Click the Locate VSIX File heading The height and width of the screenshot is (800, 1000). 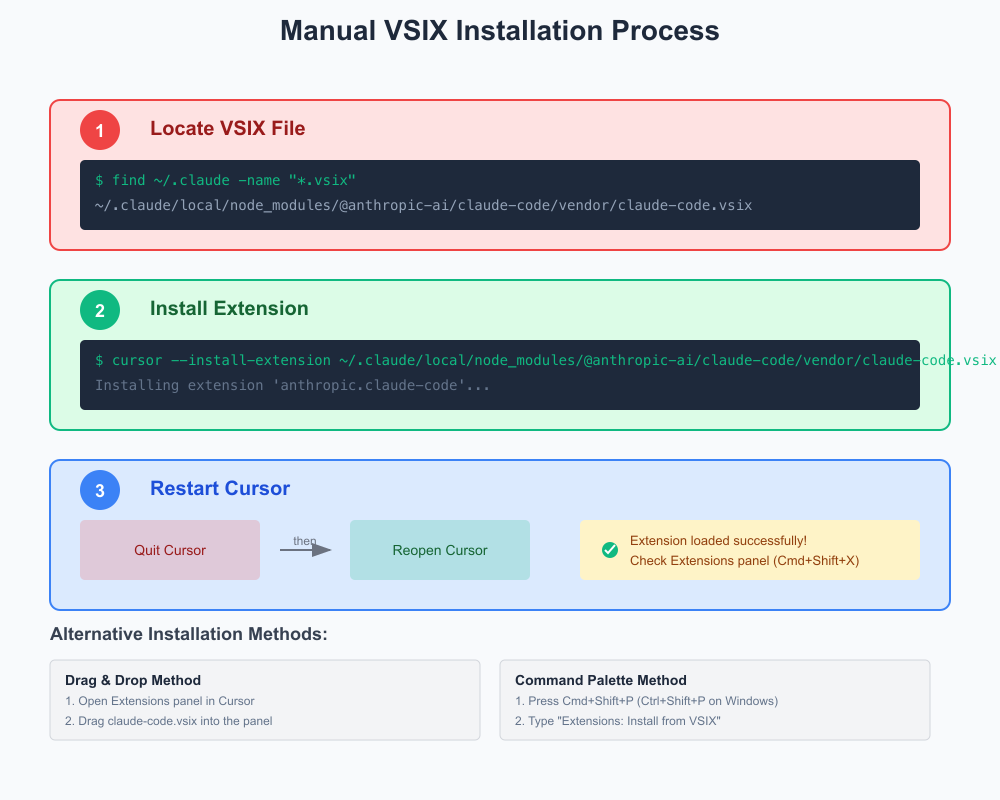pos(228,128)
